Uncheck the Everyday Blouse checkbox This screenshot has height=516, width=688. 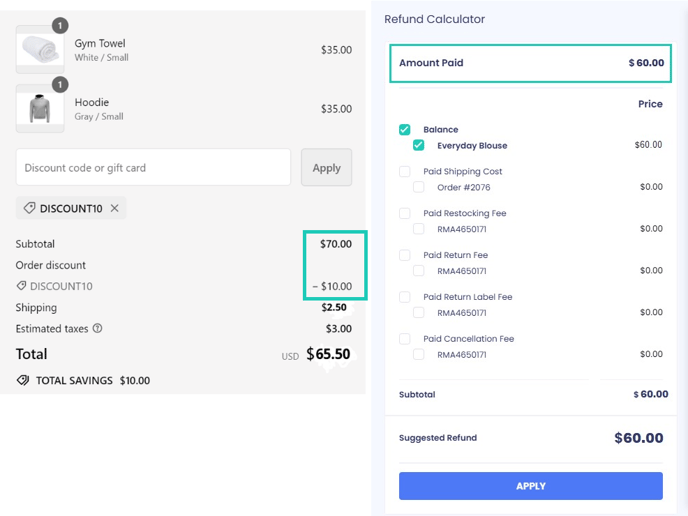point(419,145)
